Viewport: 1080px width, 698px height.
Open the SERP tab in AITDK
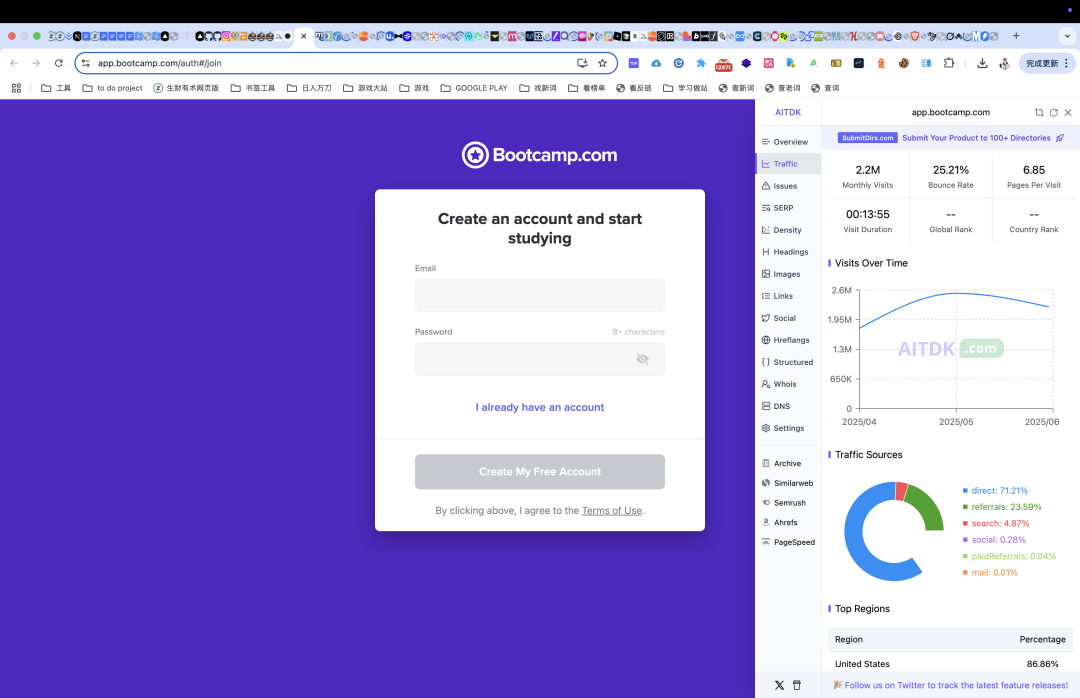click(788, 208)
